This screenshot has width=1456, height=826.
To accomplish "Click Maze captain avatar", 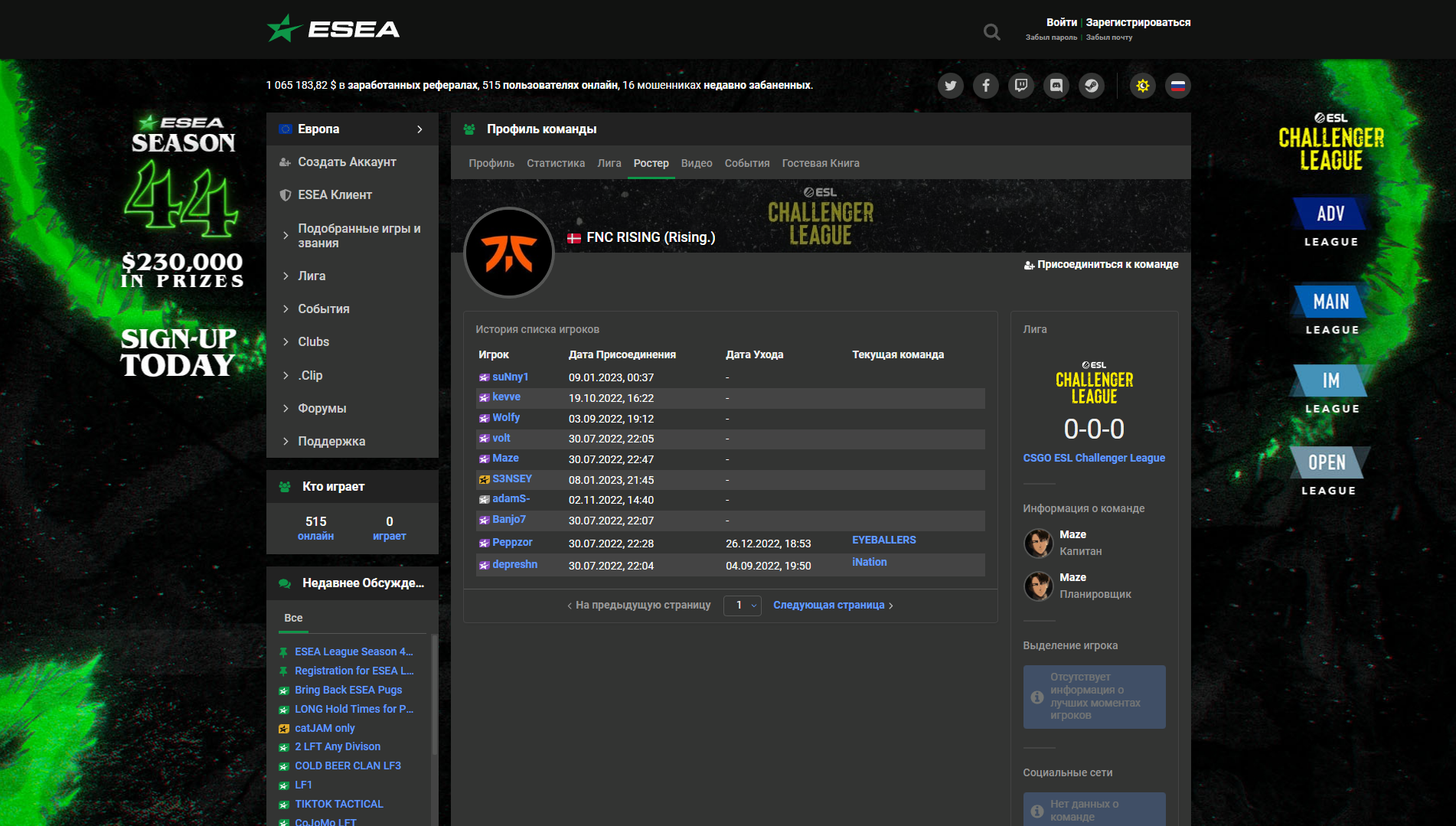I will click(x=1038, y=543).
